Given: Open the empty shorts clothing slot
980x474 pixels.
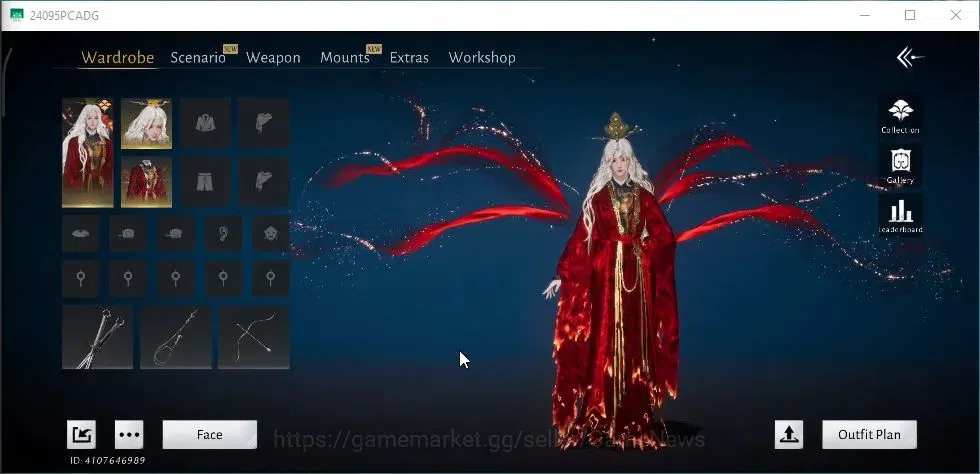Looking at the screenshot, I should (205, 182).
